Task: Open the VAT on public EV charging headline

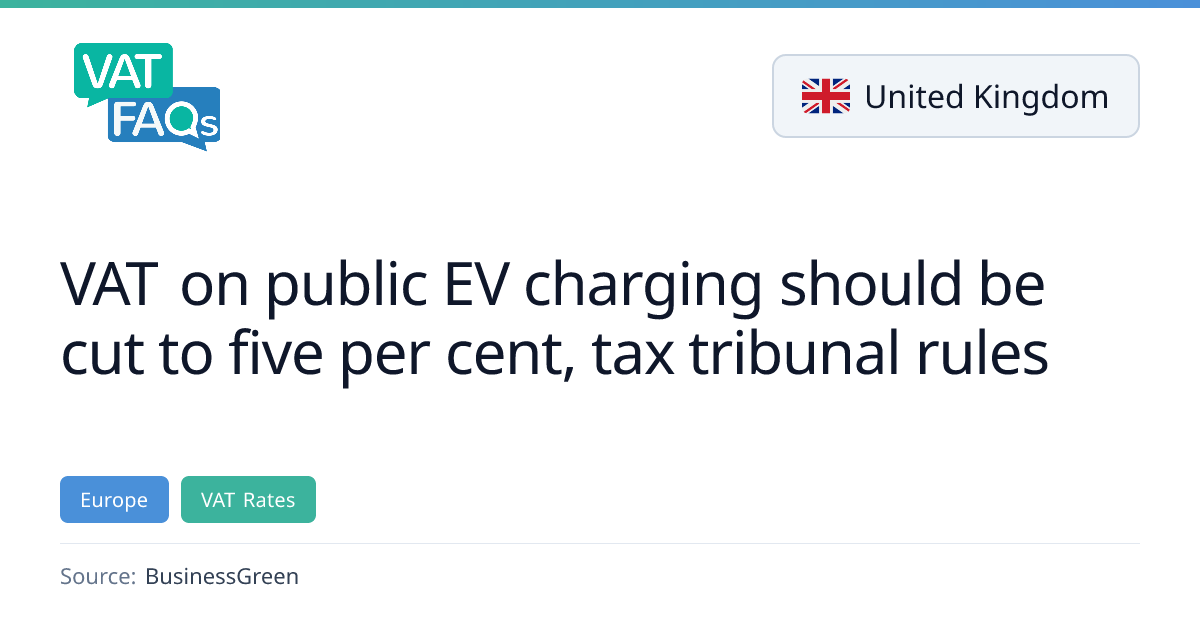Action: pos(554,319)
